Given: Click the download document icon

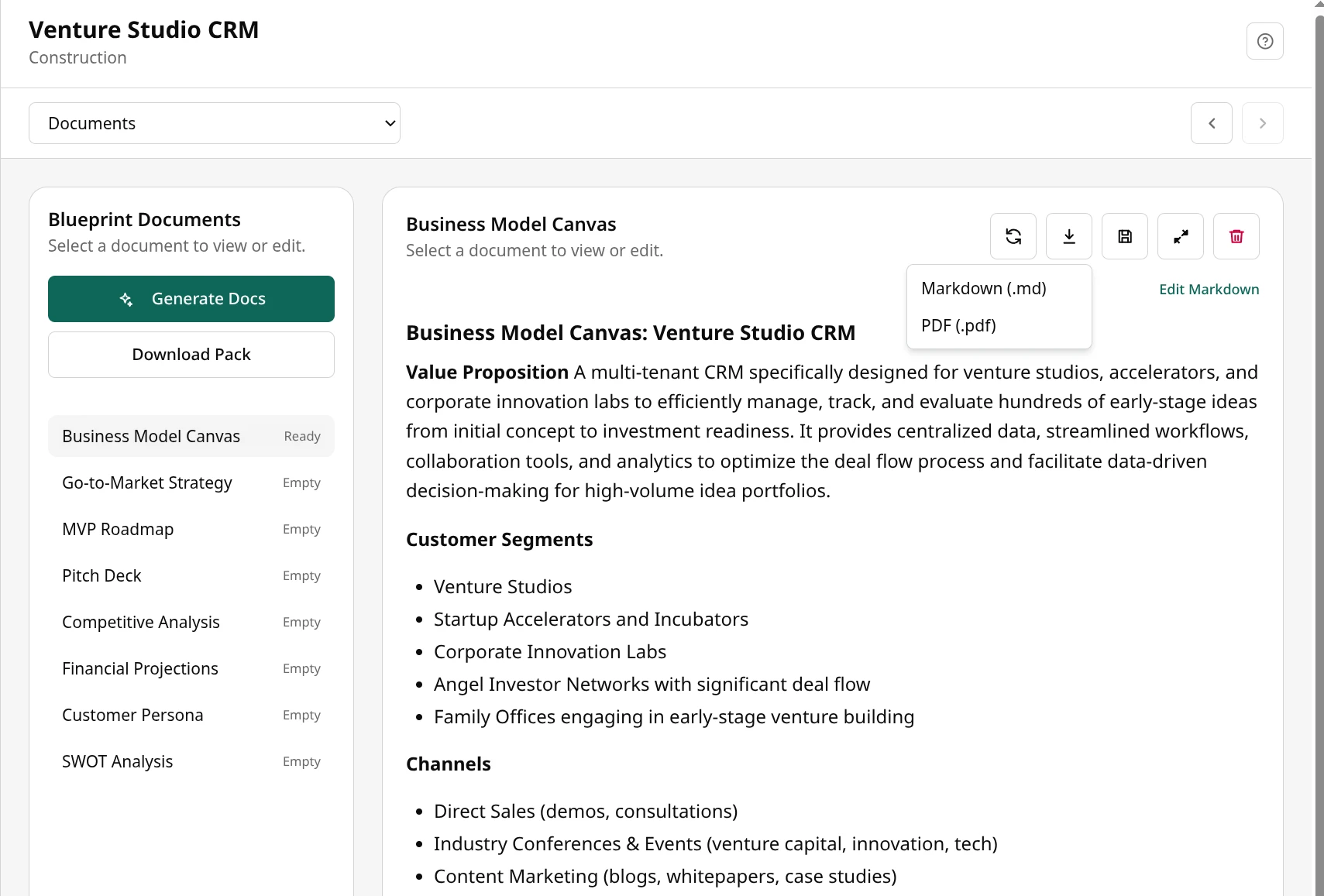Looking at the screenshot, I should [x=1069, y=236].
